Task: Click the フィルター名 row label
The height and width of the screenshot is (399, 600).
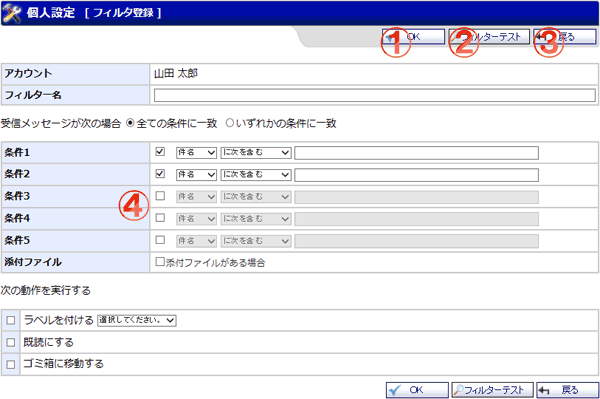Action: [x=33, y=95]
